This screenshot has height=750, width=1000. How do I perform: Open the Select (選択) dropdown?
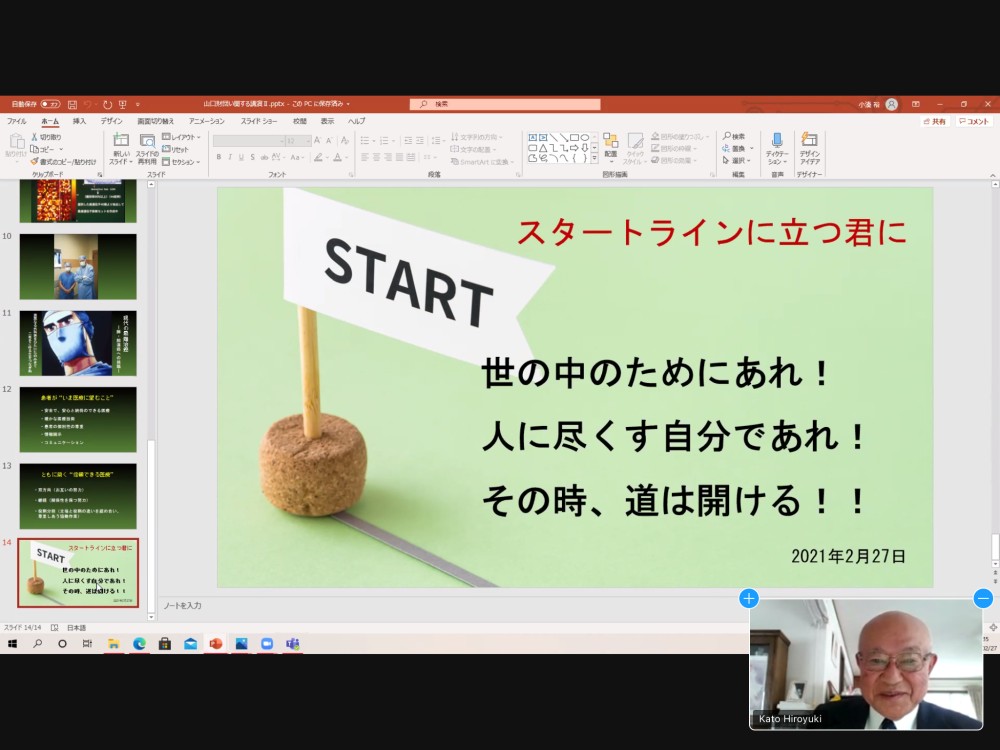tap(736, 161)
